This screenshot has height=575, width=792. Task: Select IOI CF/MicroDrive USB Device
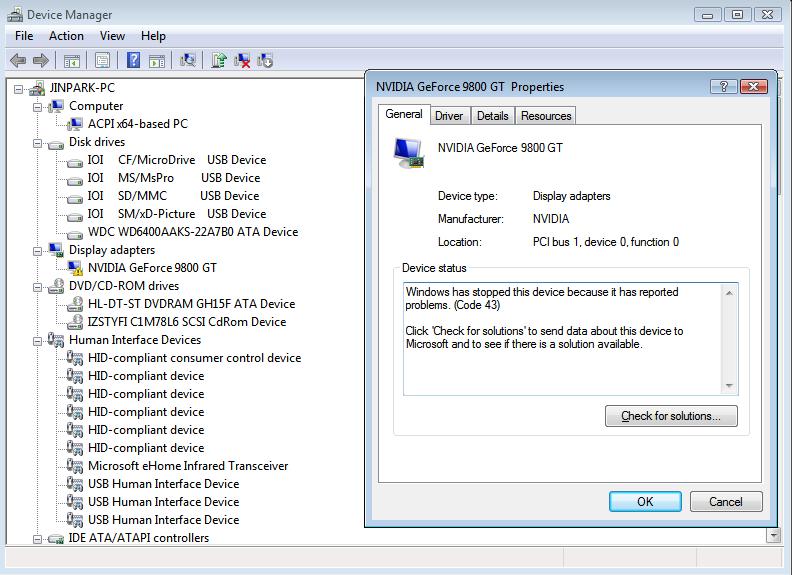pos(177,160)
